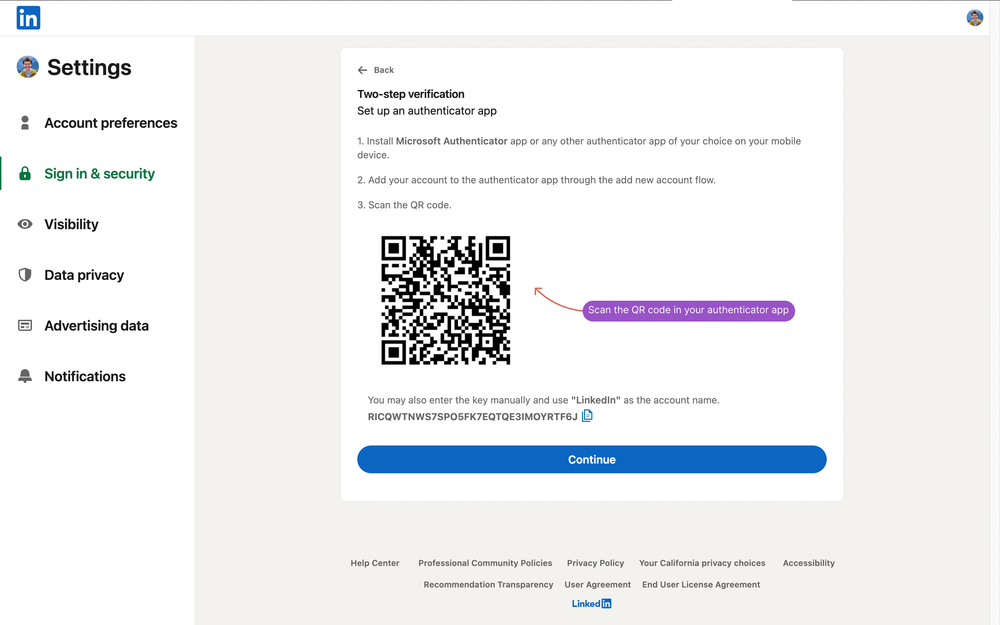Select the Advertising data card icon
Viewport: 1000px width, 625px height.
click(x=25, y=325)
